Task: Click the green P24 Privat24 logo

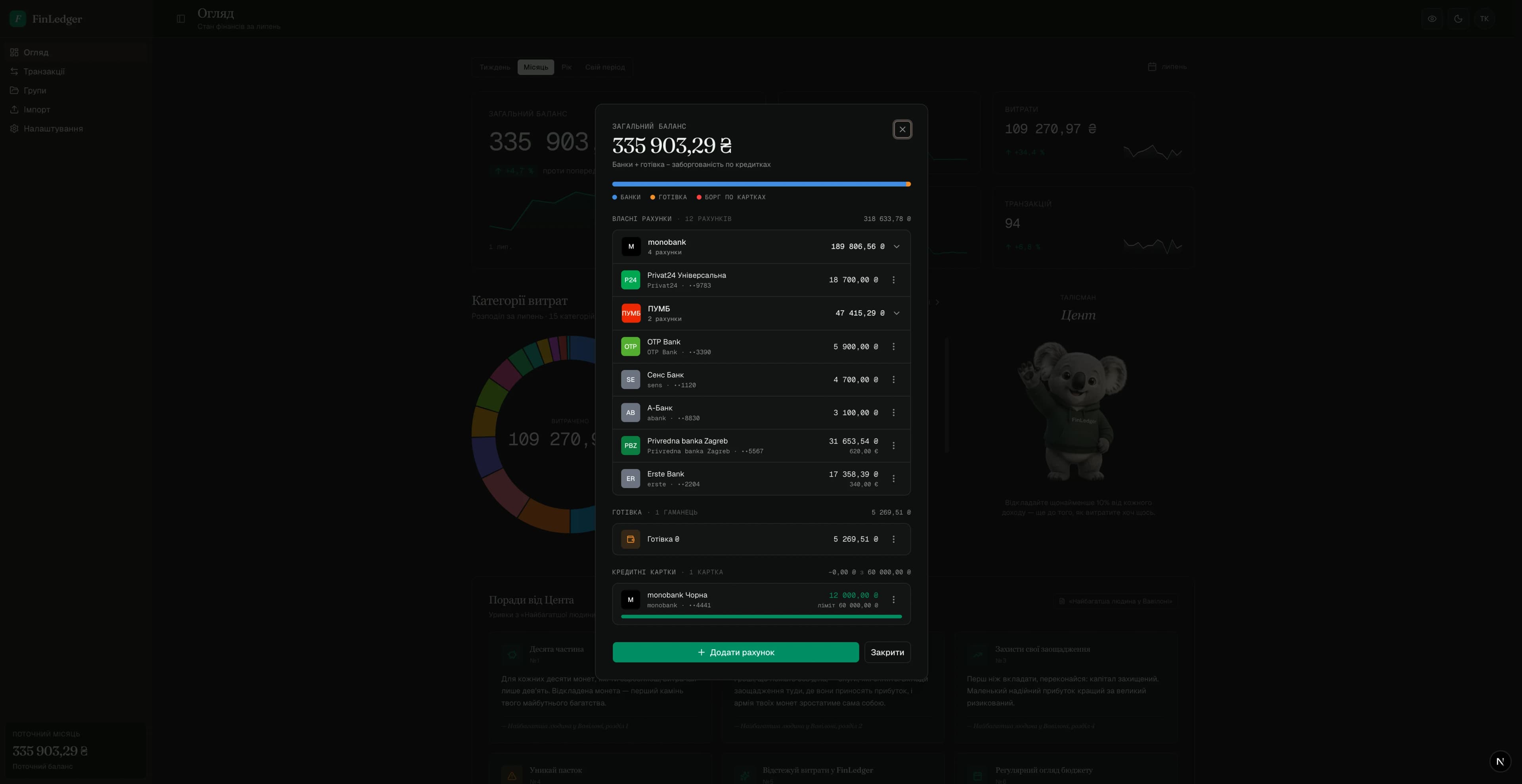Action: click(631, 280)
